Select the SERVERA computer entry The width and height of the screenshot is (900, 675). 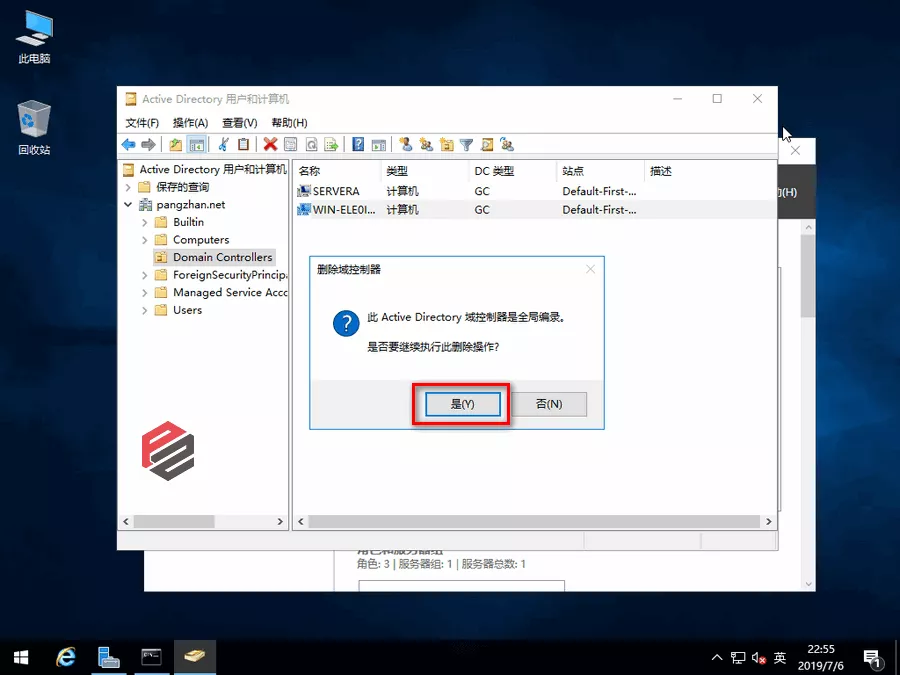(x=335, y=191)
